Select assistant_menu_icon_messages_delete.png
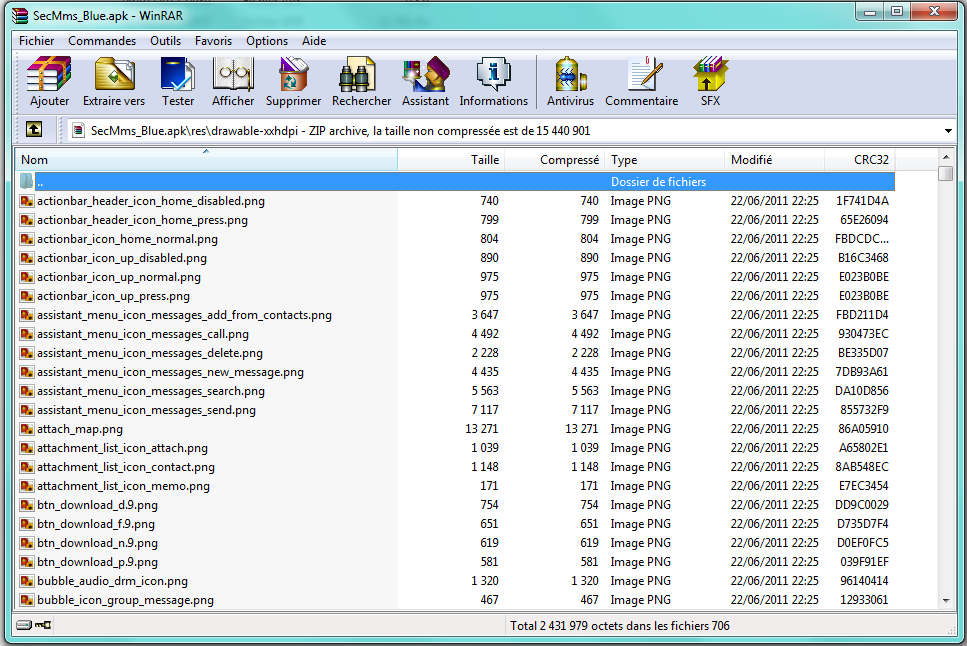Image resolution: width=967 pixels, height=646 pixels. (x=150, y=353)
